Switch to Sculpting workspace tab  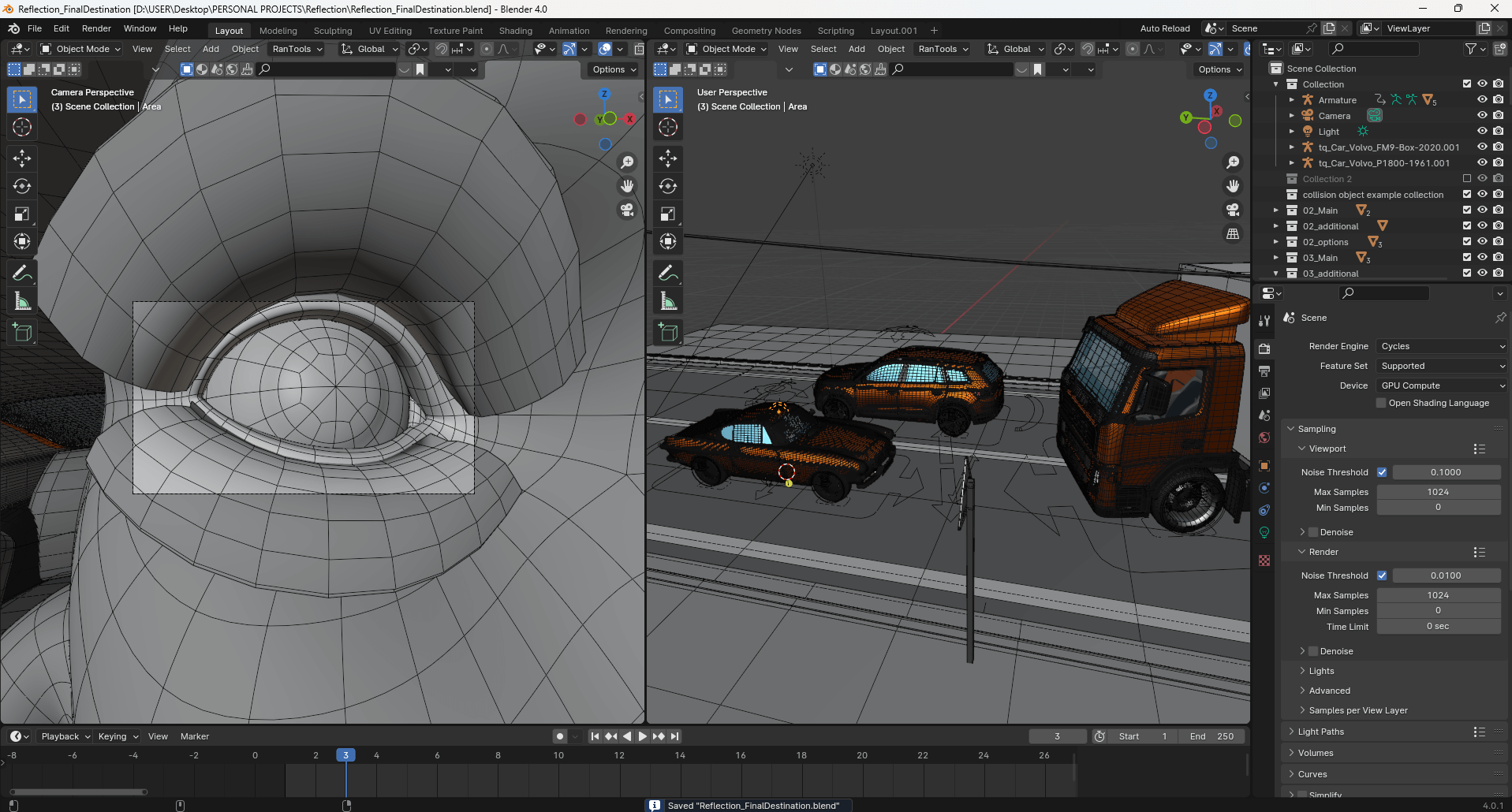333,31
